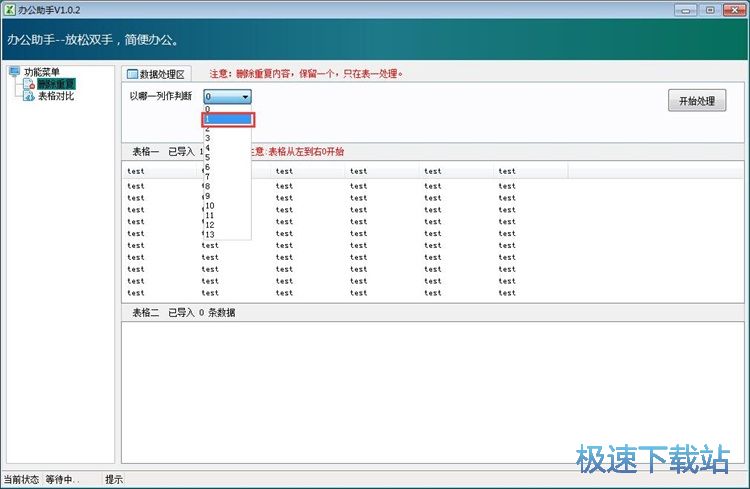Image resolution: width=750 pixels, height=489 pixels.
Task: Select the 功能菜单 root node
Action: tap(42, 72)
